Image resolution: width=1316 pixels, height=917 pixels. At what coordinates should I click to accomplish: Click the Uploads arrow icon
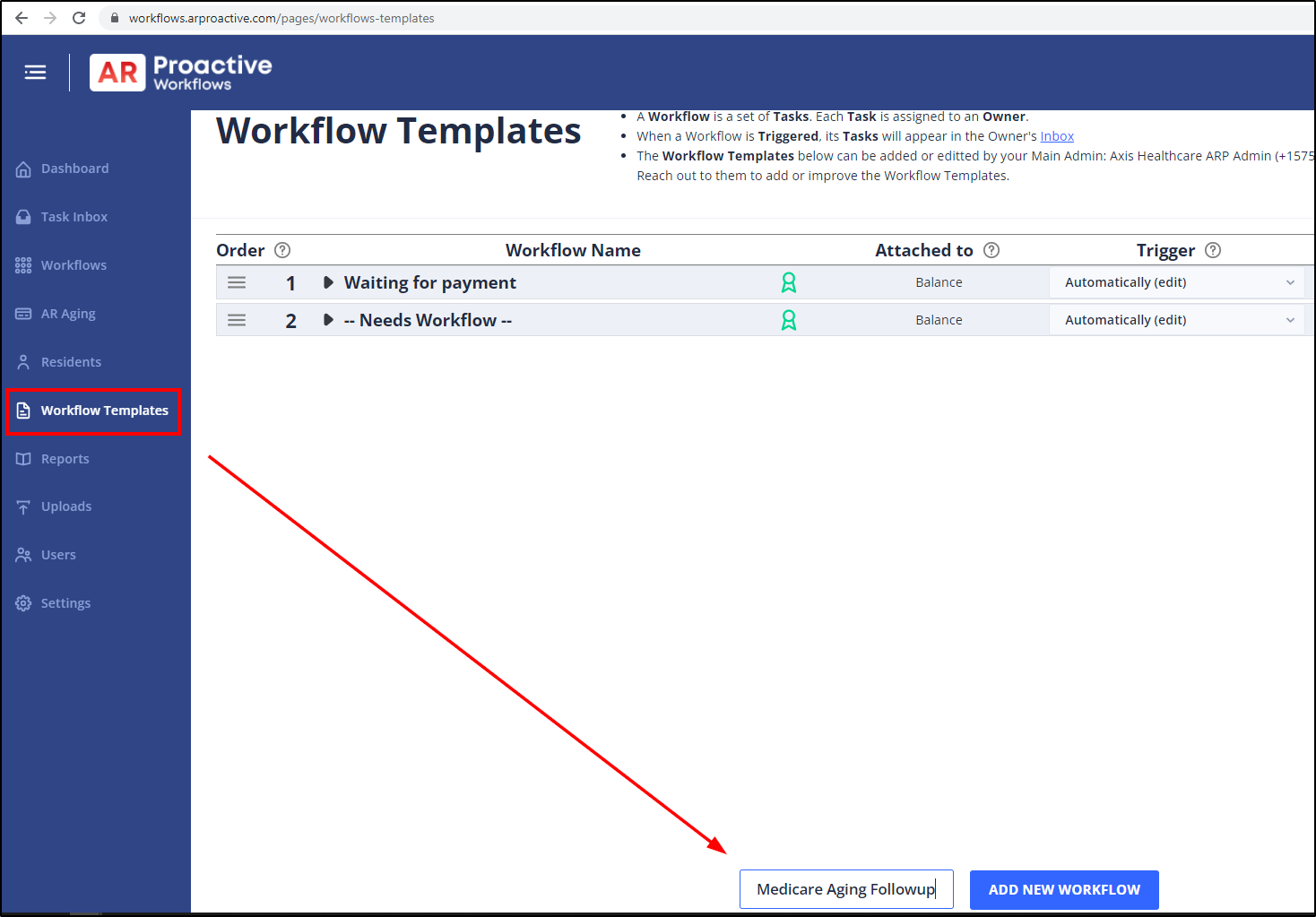pyautogui.click(x=22, y=506)
